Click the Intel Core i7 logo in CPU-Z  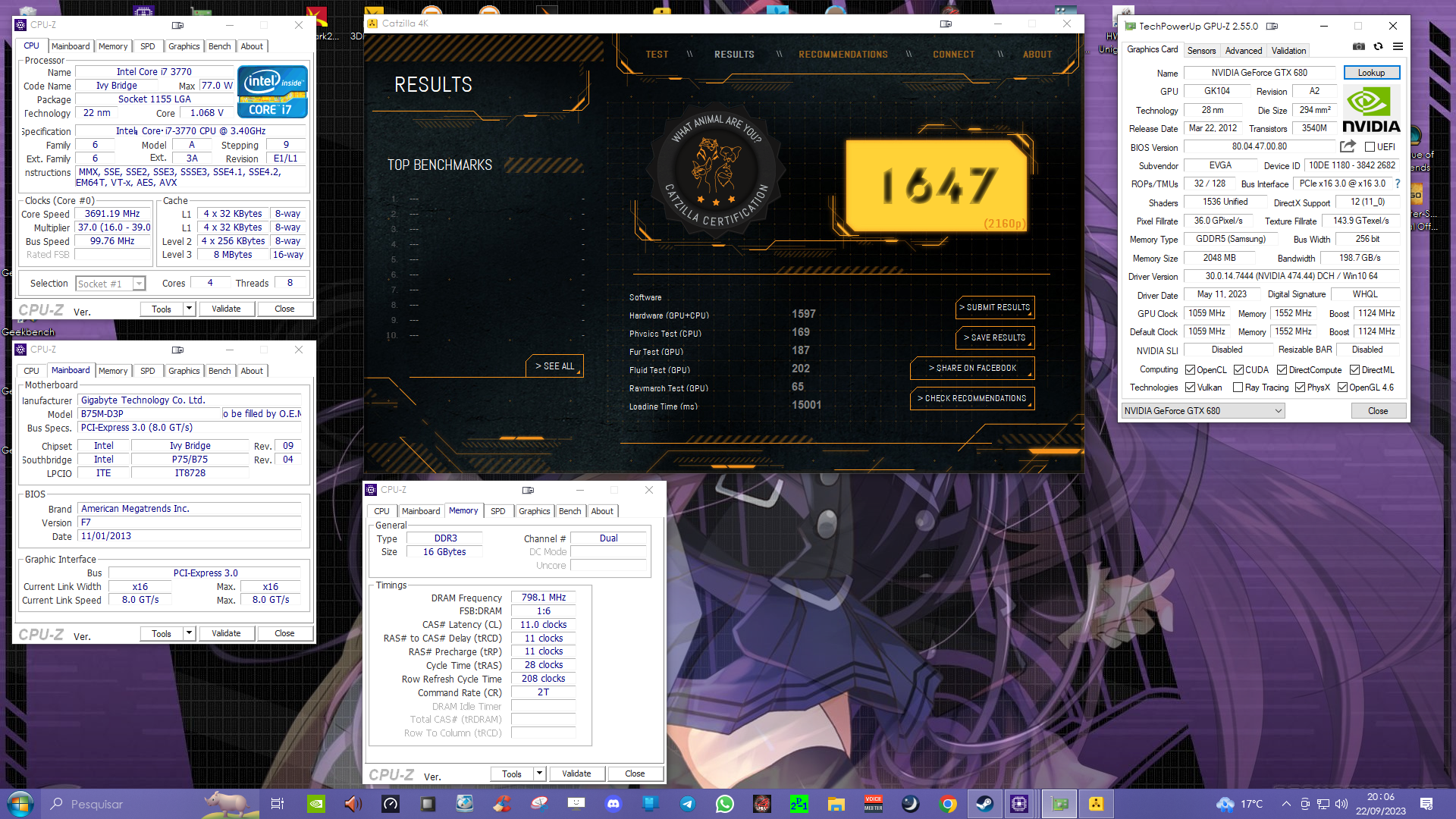pyautogui.click(x=272, y=92)
